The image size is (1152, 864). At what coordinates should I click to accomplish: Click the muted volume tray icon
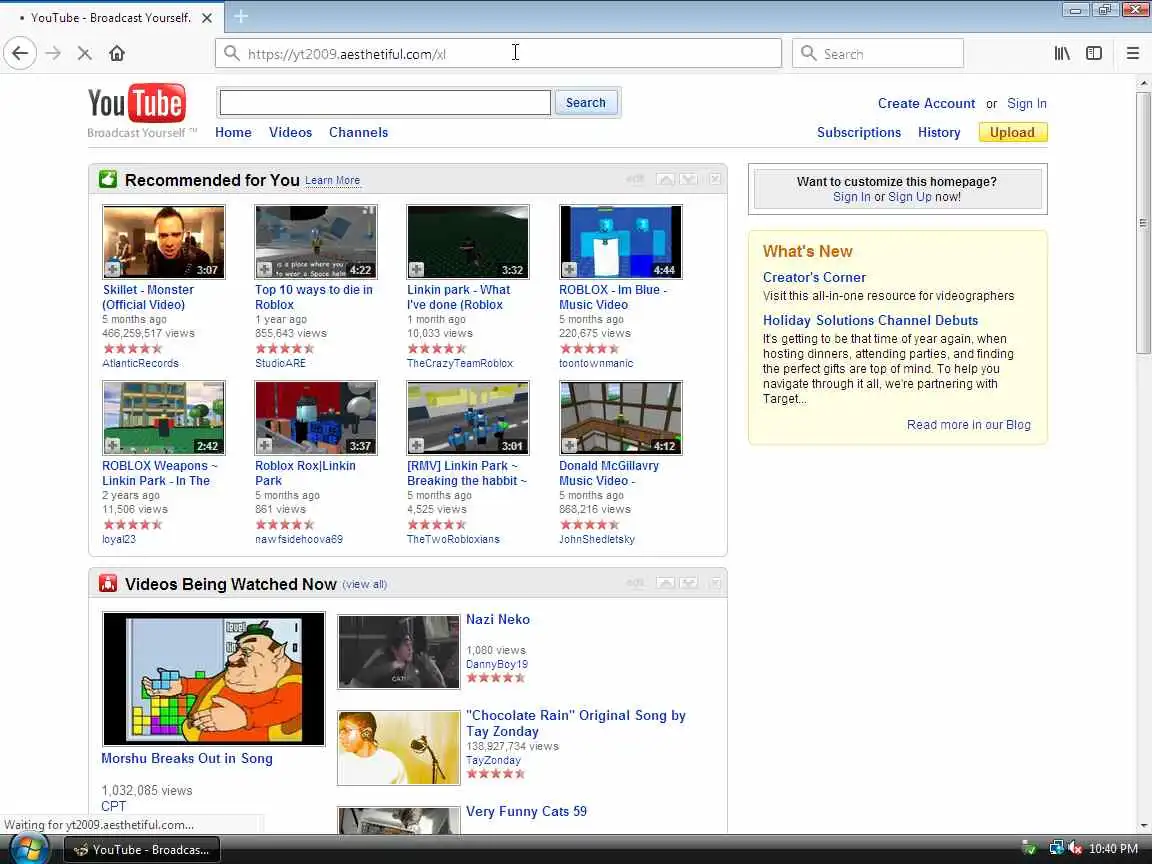click(1076, 849)
